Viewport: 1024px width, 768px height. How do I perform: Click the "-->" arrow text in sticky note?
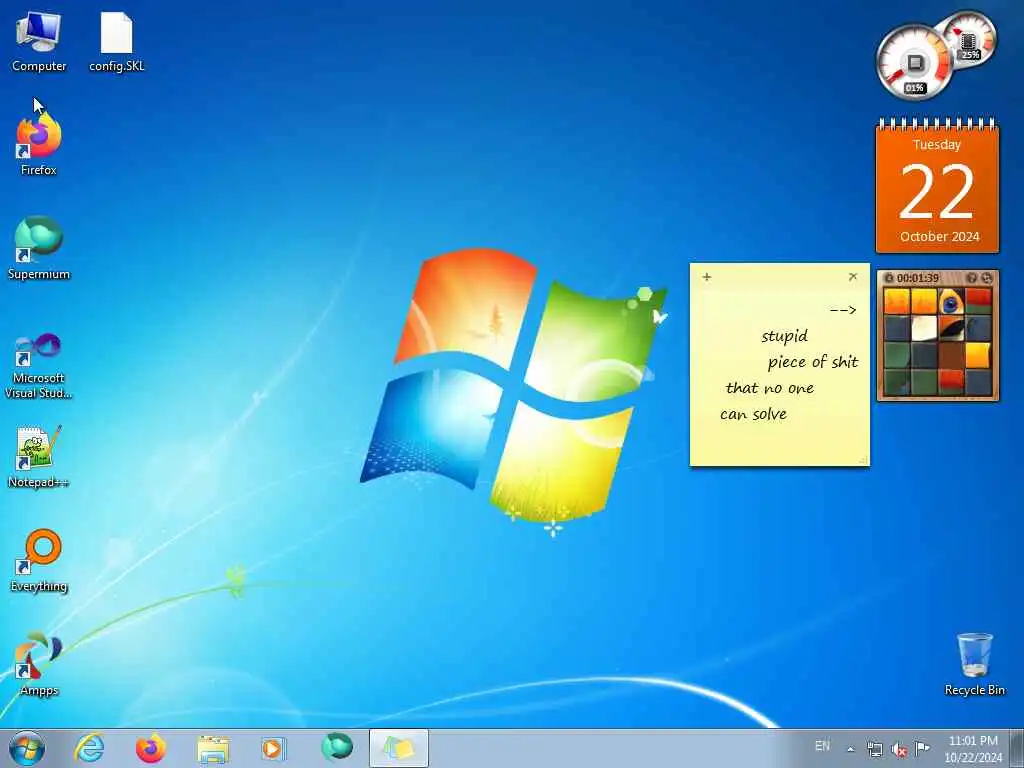pyautogui.click(x=842, y=310)
